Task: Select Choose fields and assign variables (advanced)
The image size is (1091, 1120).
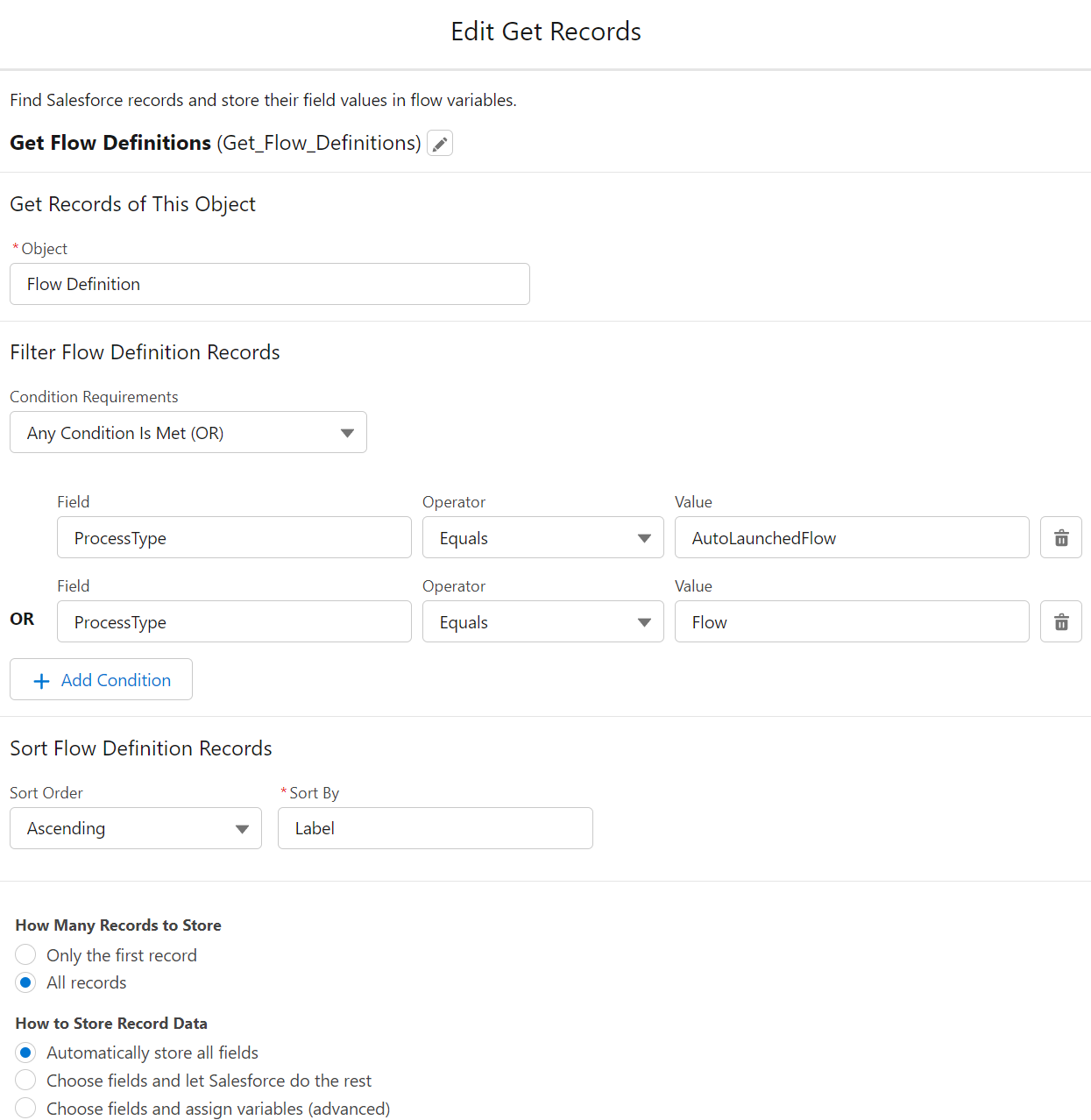Action: click(25, 1108)
